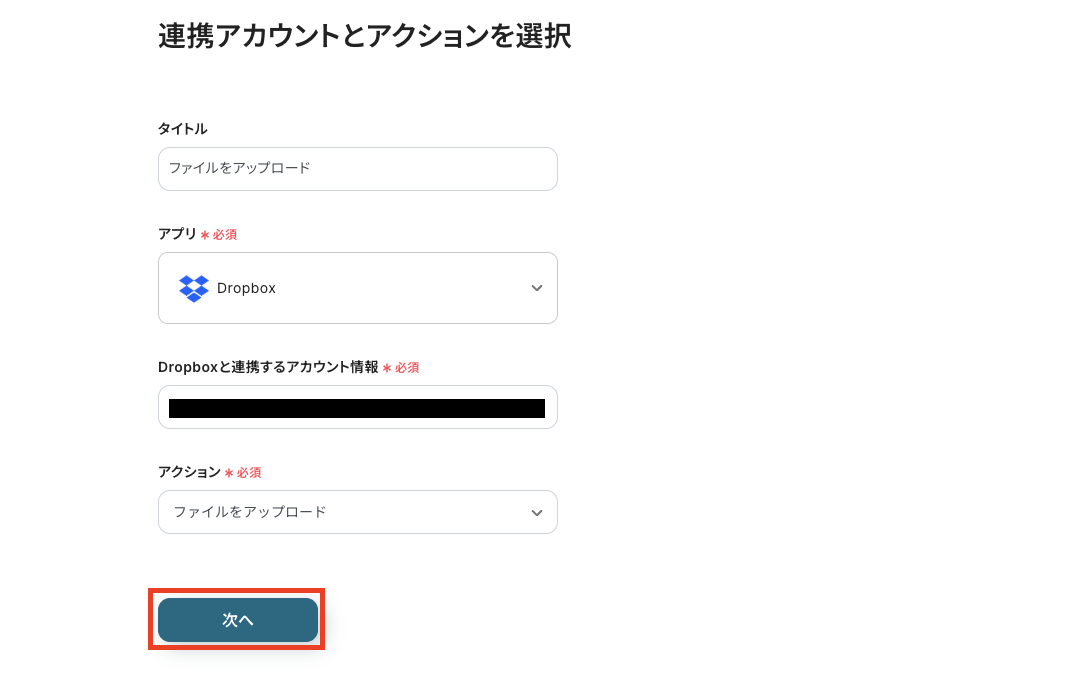Click the Dropbox account information field
1066x676 pixels.
[x=357, y=407]
